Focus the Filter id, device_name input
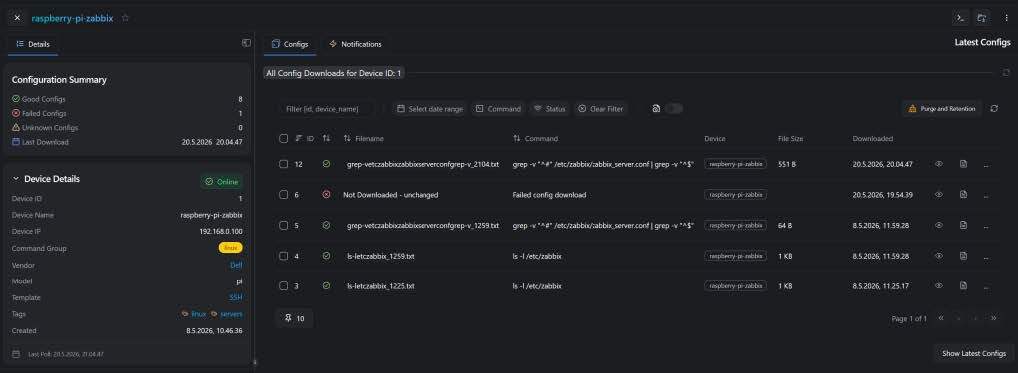 point(326,109)
